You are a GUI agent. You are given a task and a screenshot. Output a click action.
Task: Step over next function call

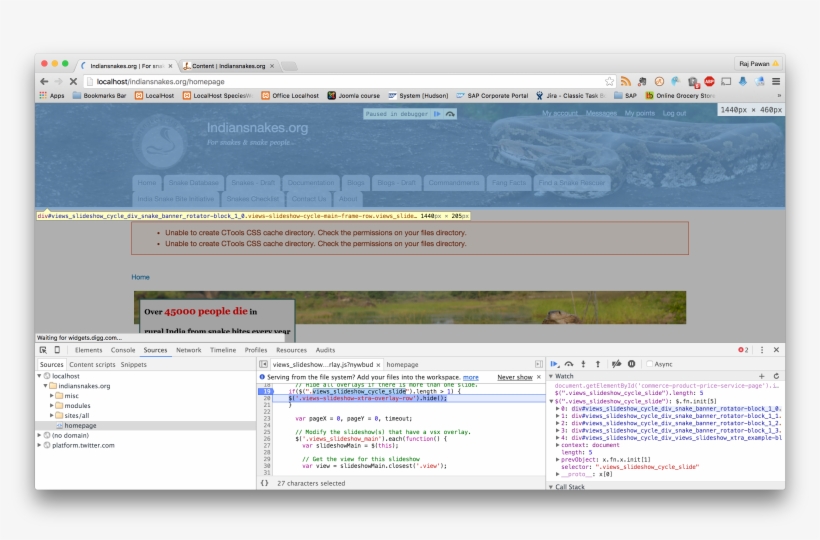click(x=569, y=364)
